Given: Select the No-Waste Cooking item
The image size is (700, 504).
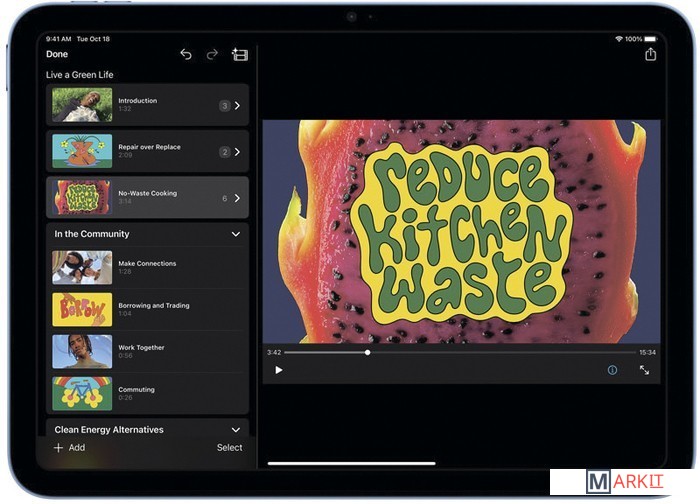Looking at the screenshot, I should coord(148,197).
